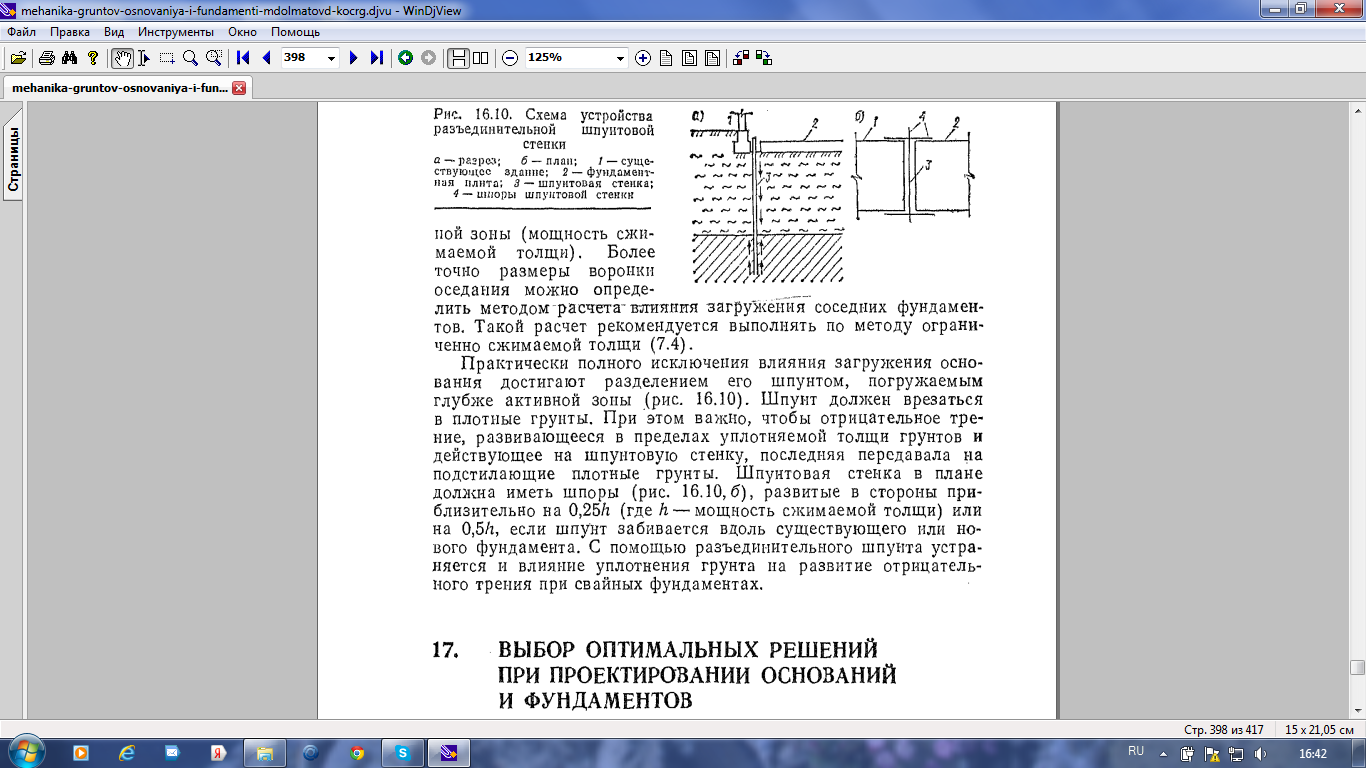Jump to the last page
Viewport: 1366px width, 768px height.
[x=376, y=58]
